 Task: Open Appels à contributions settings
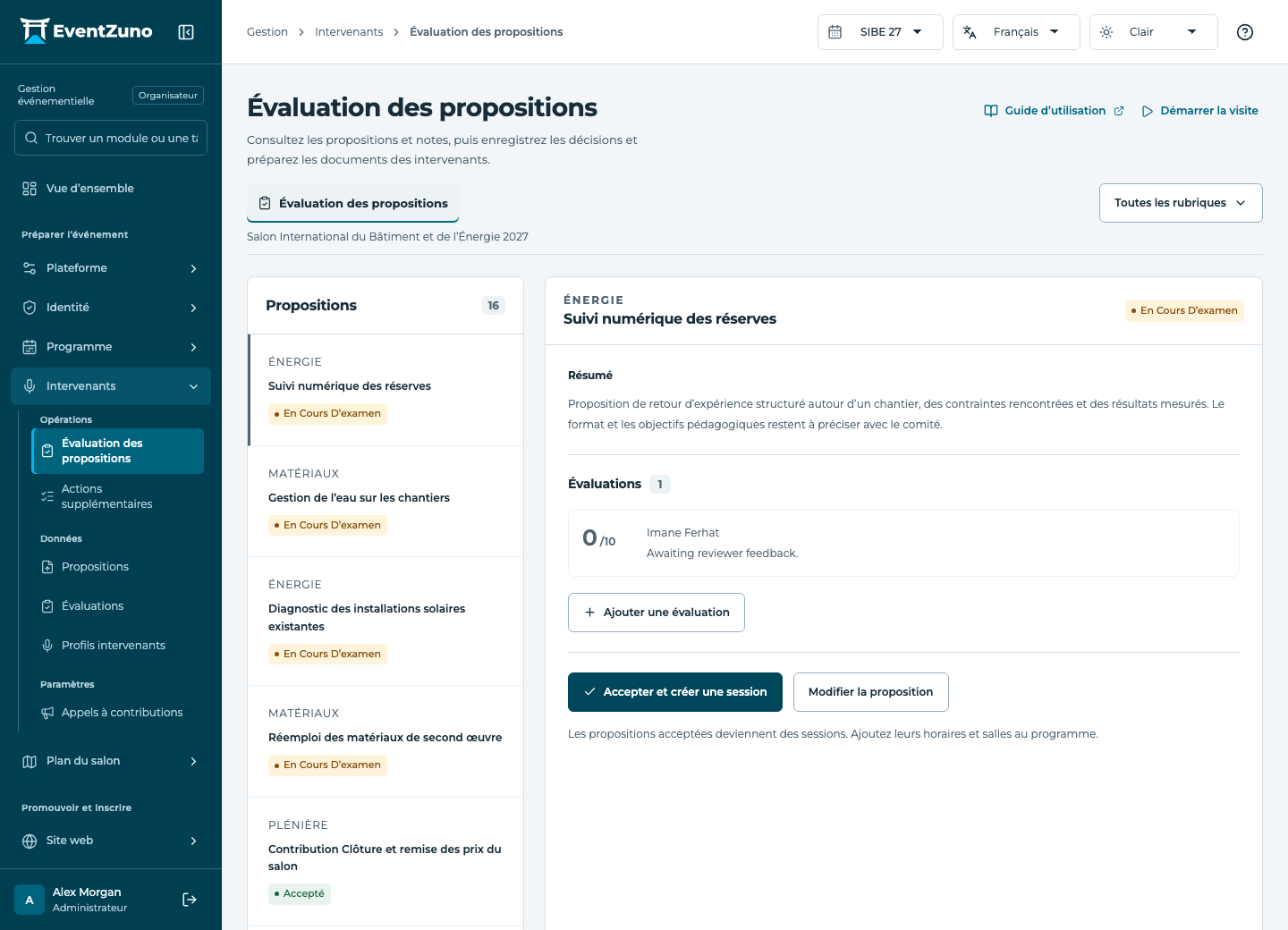click(118, 713)
